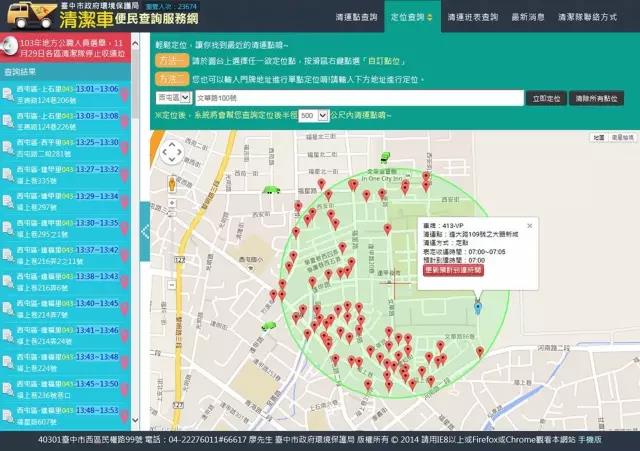Image resolution: width=640 pixels, height=451 pixels.
Task: Click the green truck icon below the pegman area near bottom-left of circle
Action: click(268, 326)
